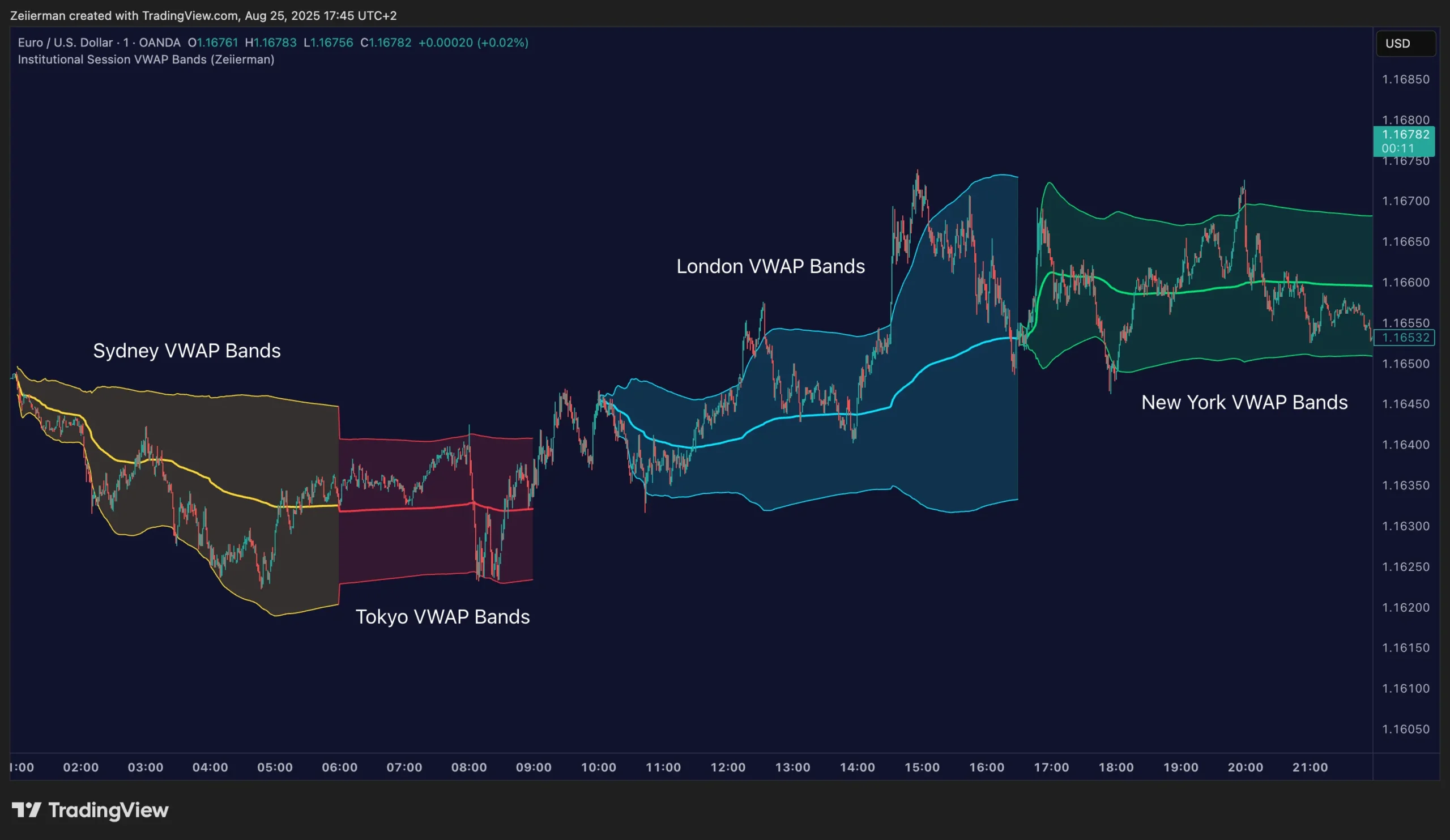
Task: Click the New York VWAP Bands label
Action: coord(1244,402)
